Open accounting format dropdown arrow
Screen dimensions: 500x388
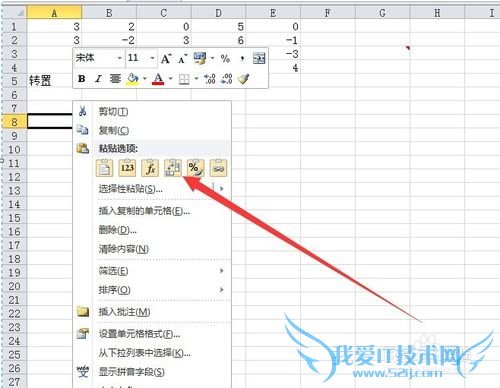(212, 58)
